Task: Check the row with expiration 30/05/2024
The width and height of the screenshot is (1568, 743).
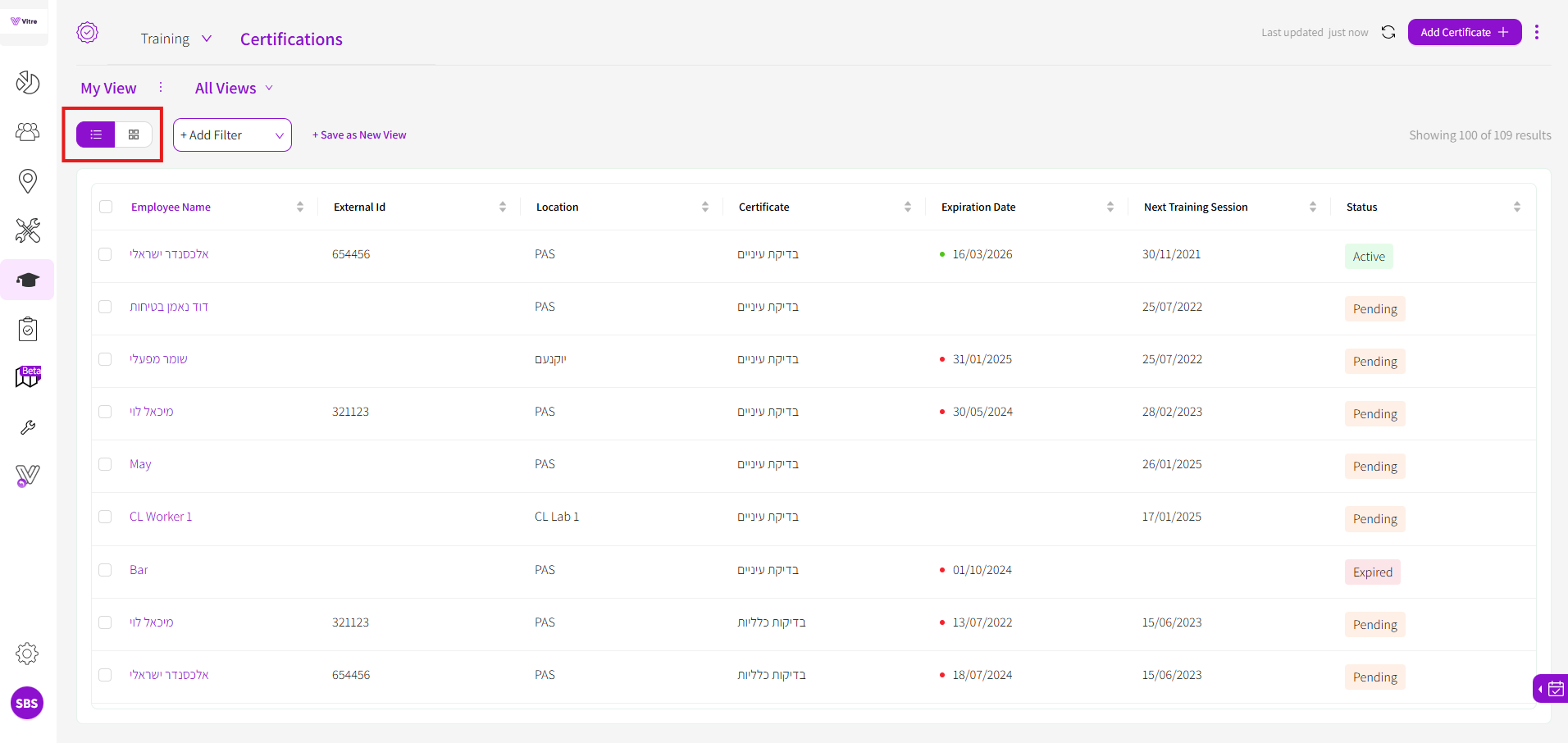Action: [x=105, y=412]
